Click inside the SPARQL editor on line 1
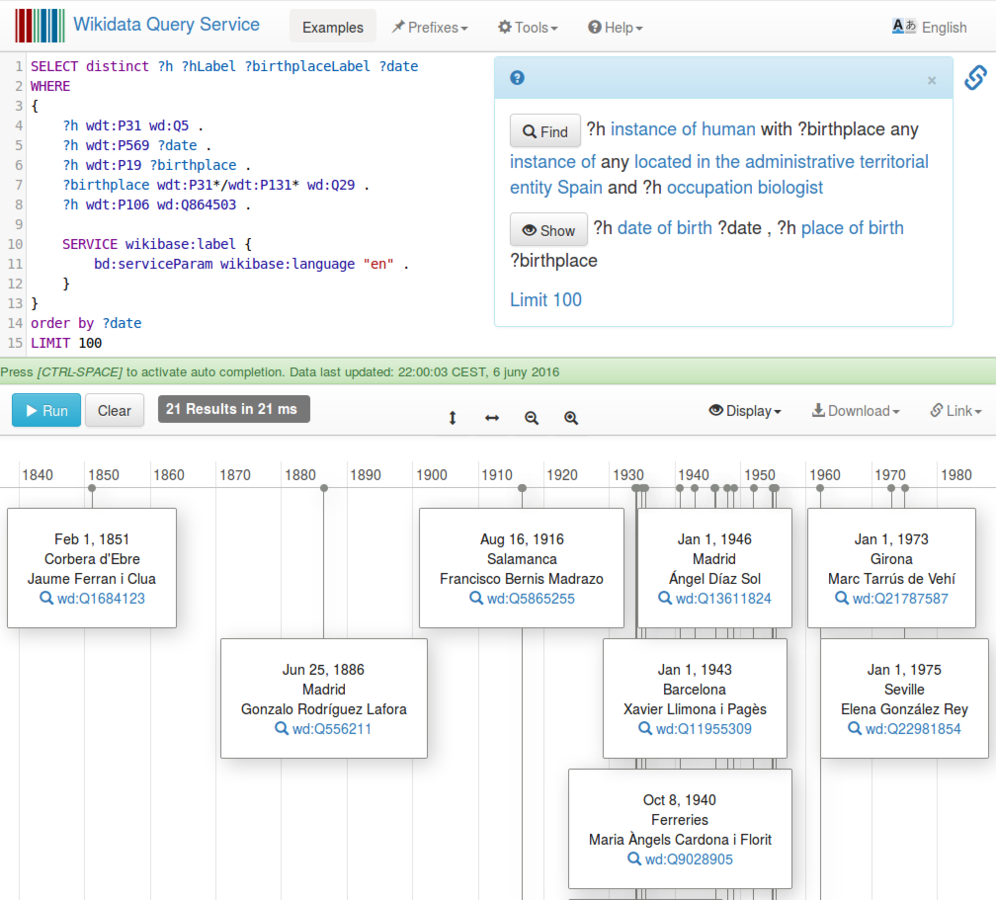This screenshot has height=900, width=996. [224, 66]
